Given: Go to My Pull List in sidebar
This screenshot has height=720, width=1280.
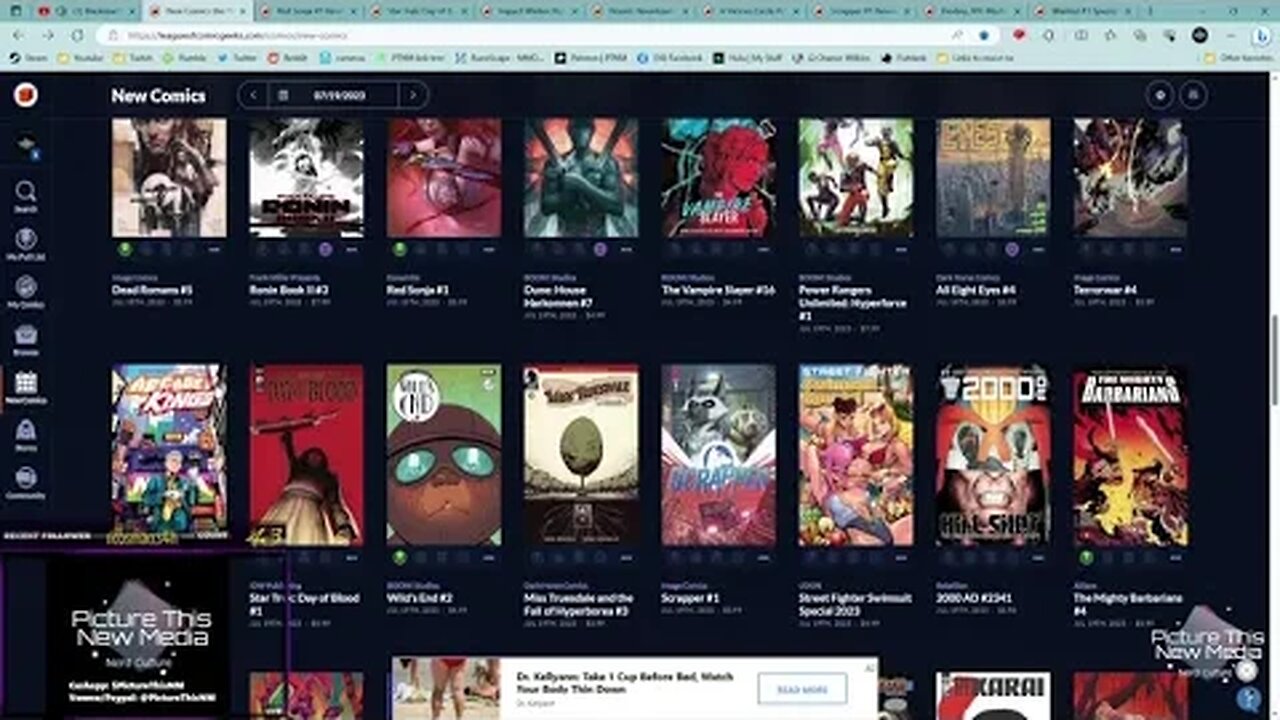Looking at the screenshot, I should (x=26, y=243).
